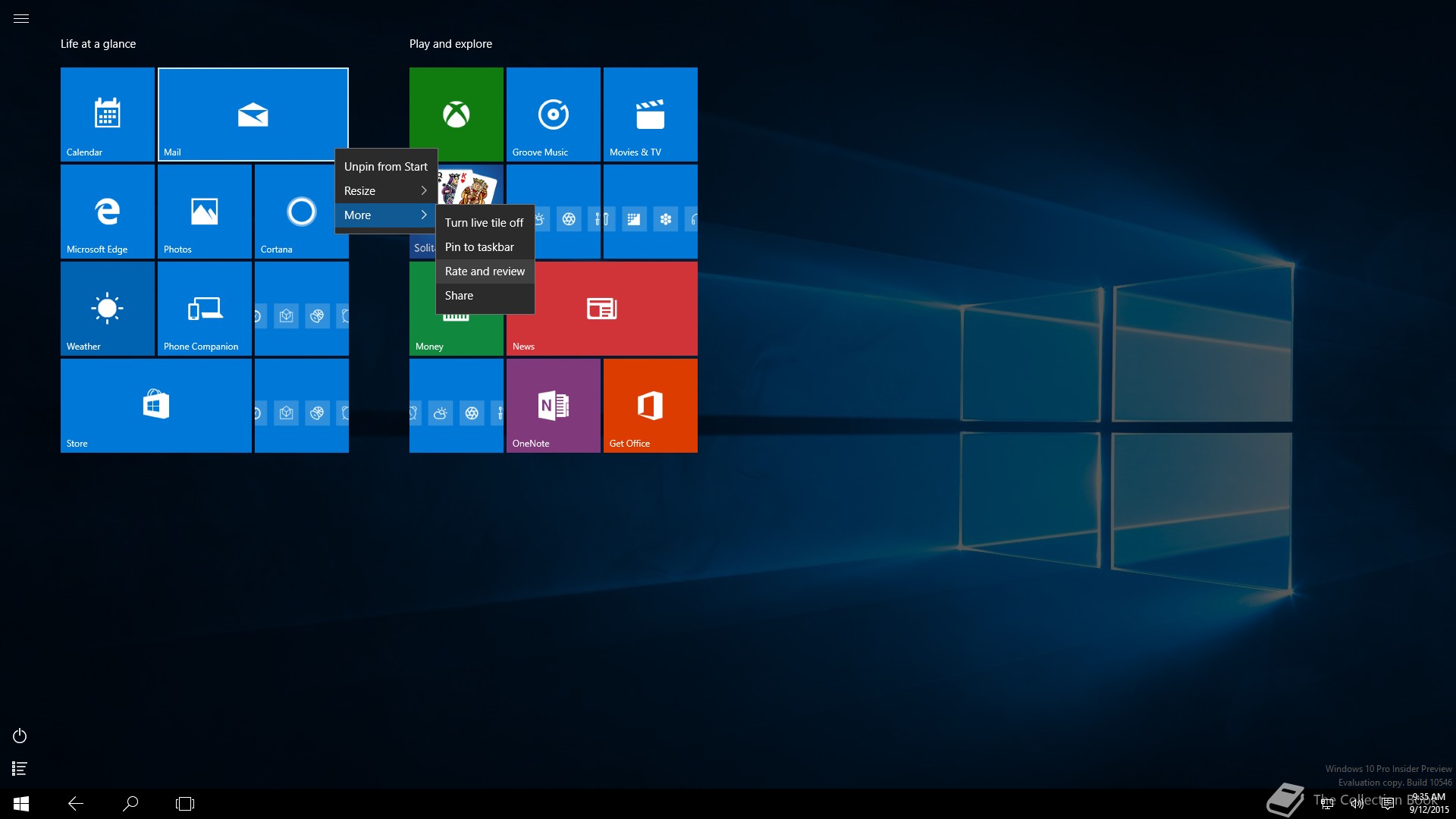Open the Groove Music tile
Viewport: 1456px width, 819px height.
point(554,115)
